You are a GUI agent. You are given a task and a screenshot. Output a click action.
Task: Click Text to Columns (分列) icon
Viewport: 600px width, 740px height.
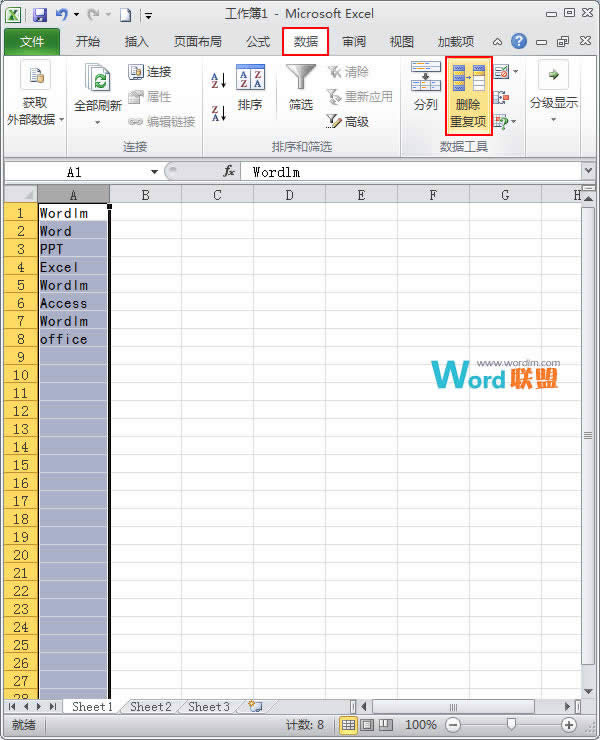click(425, 76)
